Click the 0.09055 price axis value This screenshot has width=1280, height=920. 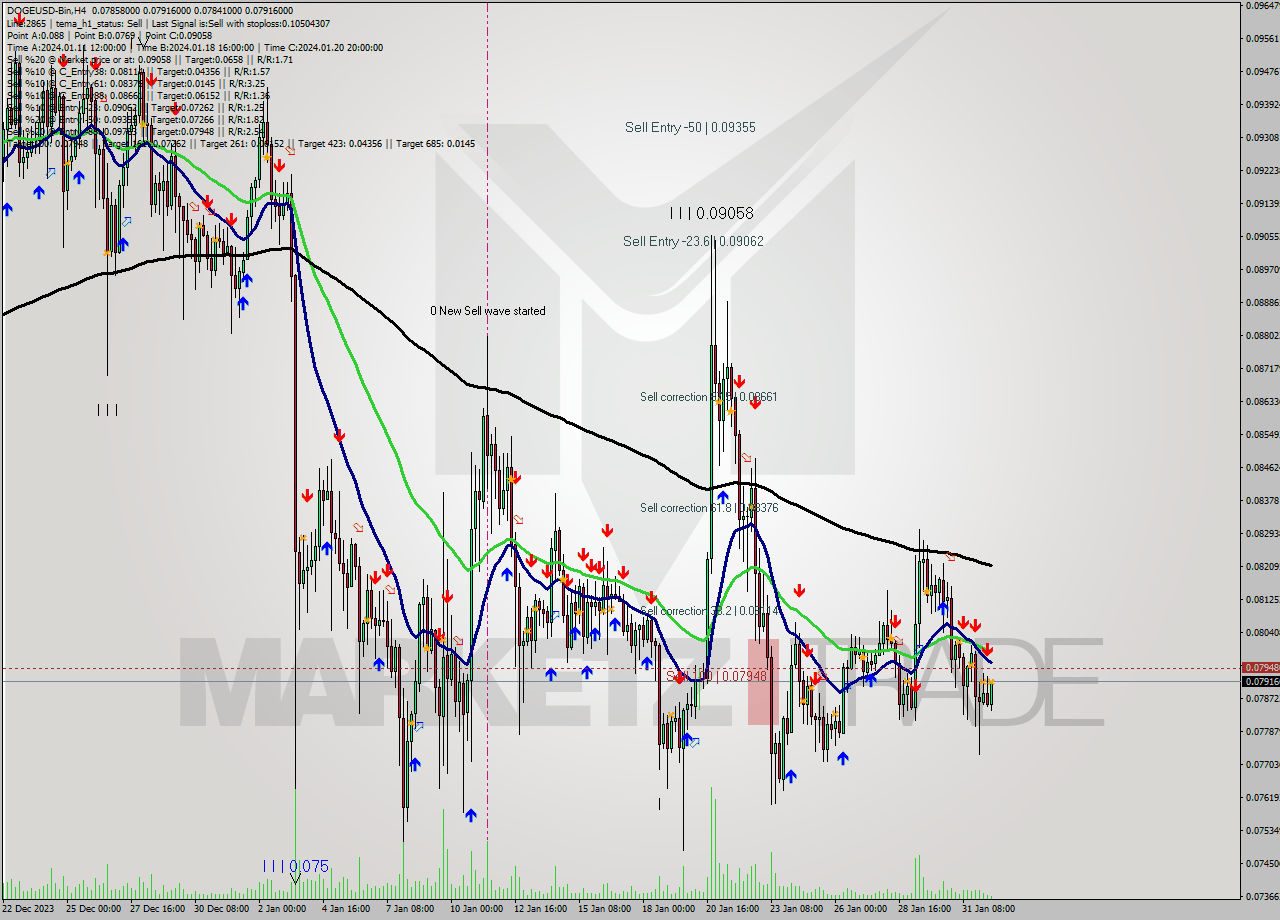[x=1261, y=236]
